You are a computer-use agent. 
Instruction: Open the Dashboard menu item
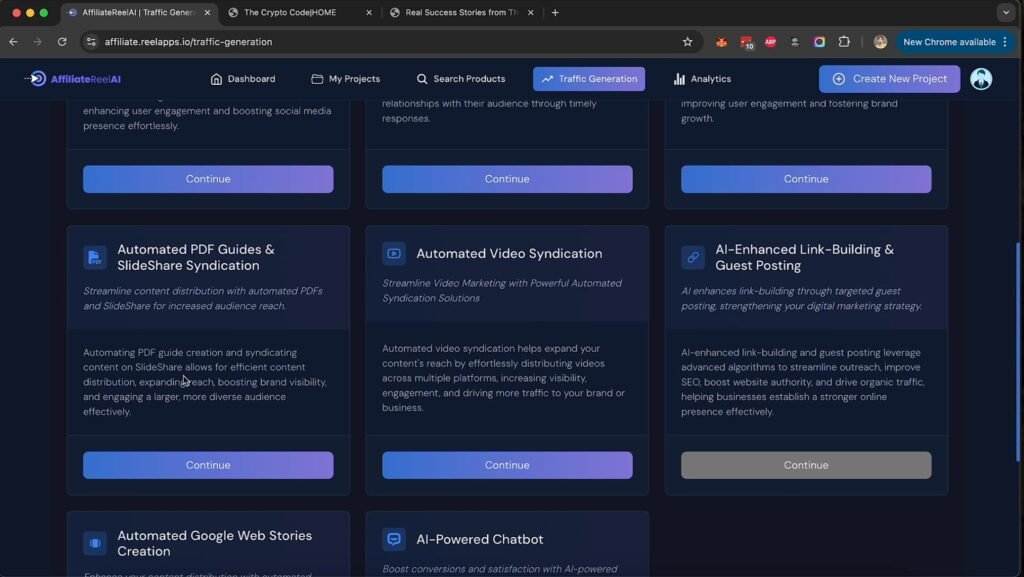[242, 79]
